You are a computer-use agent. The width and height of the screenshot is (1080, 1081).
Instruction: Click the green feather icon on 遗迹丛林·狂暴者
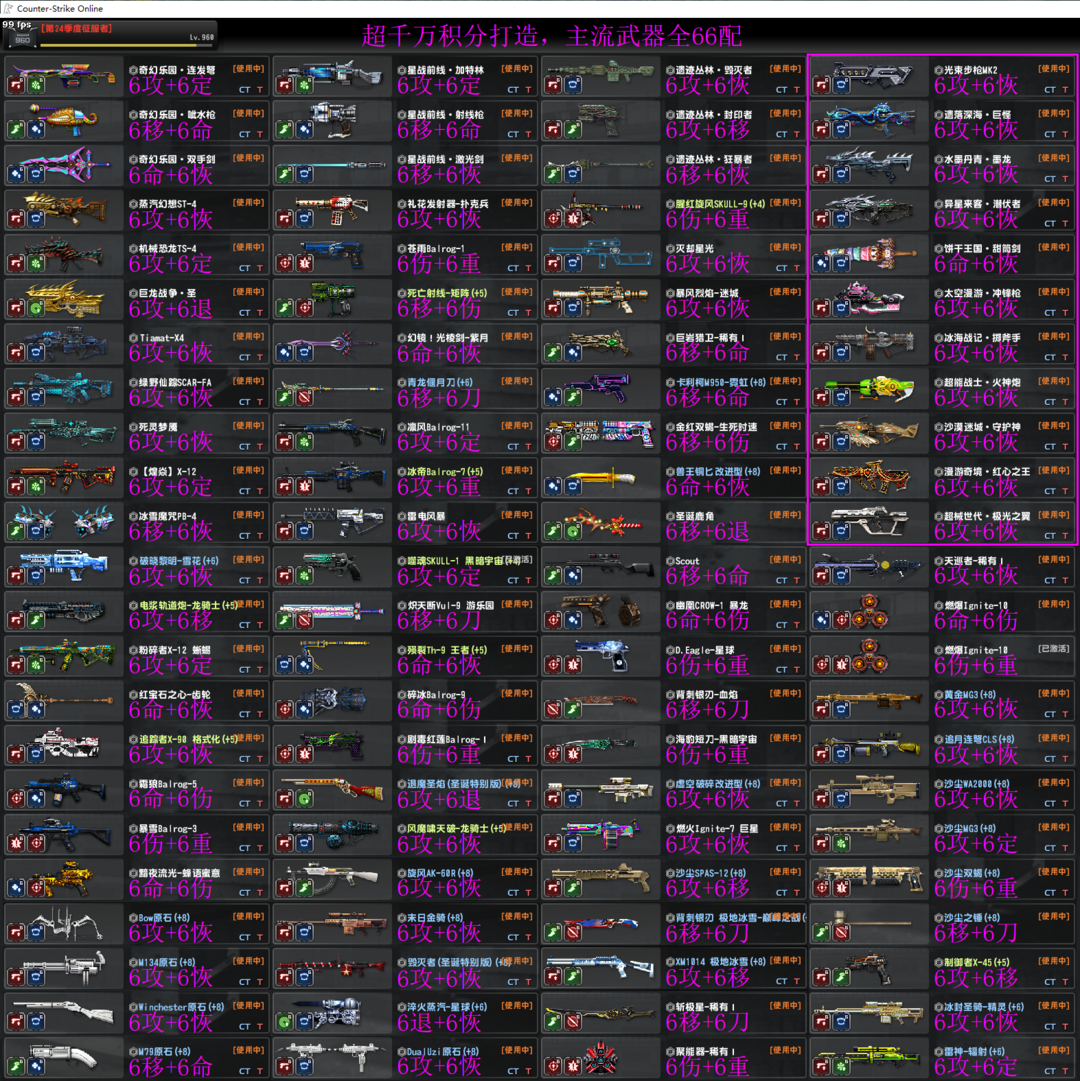(x=553, y=174)
